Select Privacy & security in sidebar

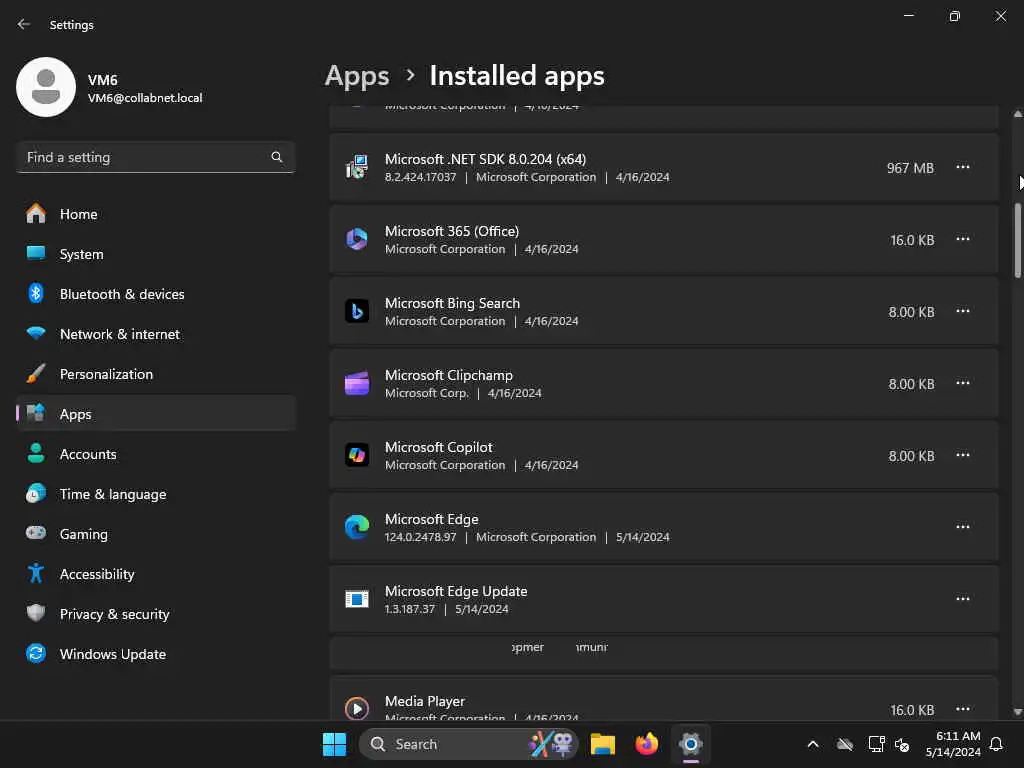[114, 614]
